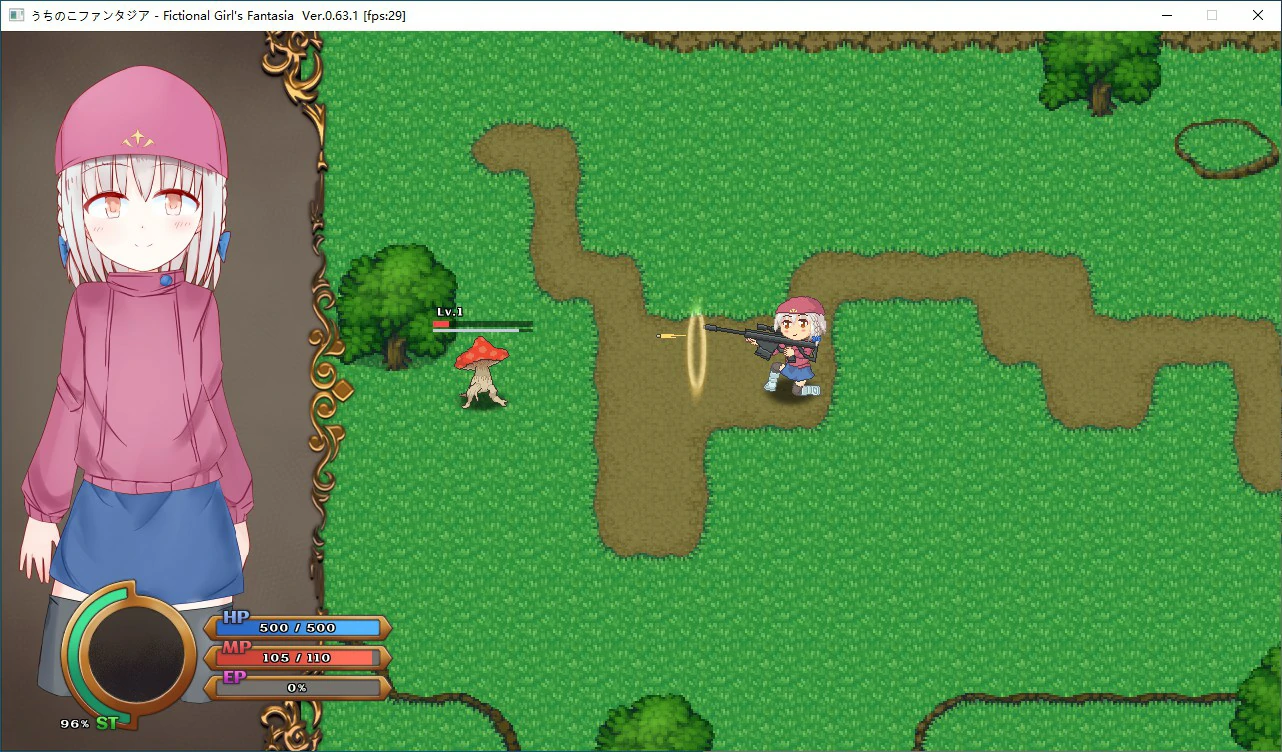Click the yellow bullet projectile
Screen dimensions: 1282x752
[x=667, y=335]
